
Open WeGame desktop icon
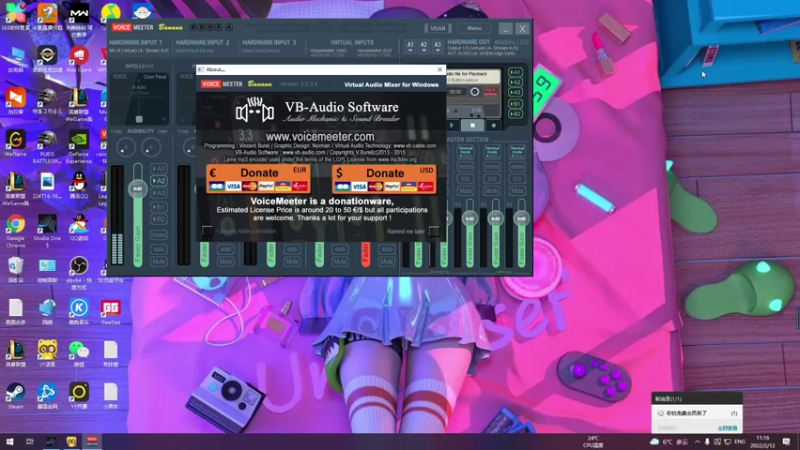pos(15,143)
